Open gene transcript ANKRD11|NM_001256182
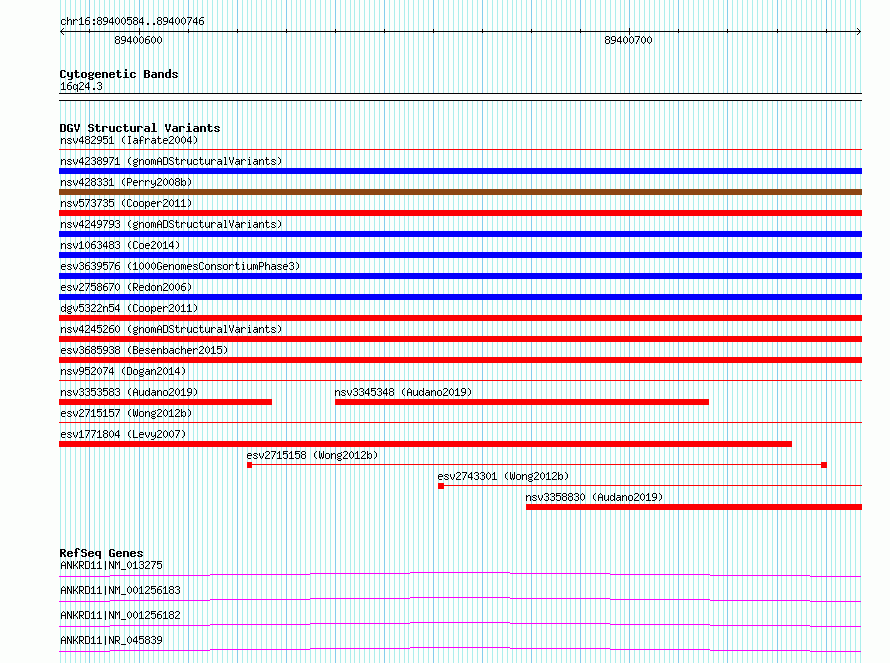890x663 pixels. (120, 615)
